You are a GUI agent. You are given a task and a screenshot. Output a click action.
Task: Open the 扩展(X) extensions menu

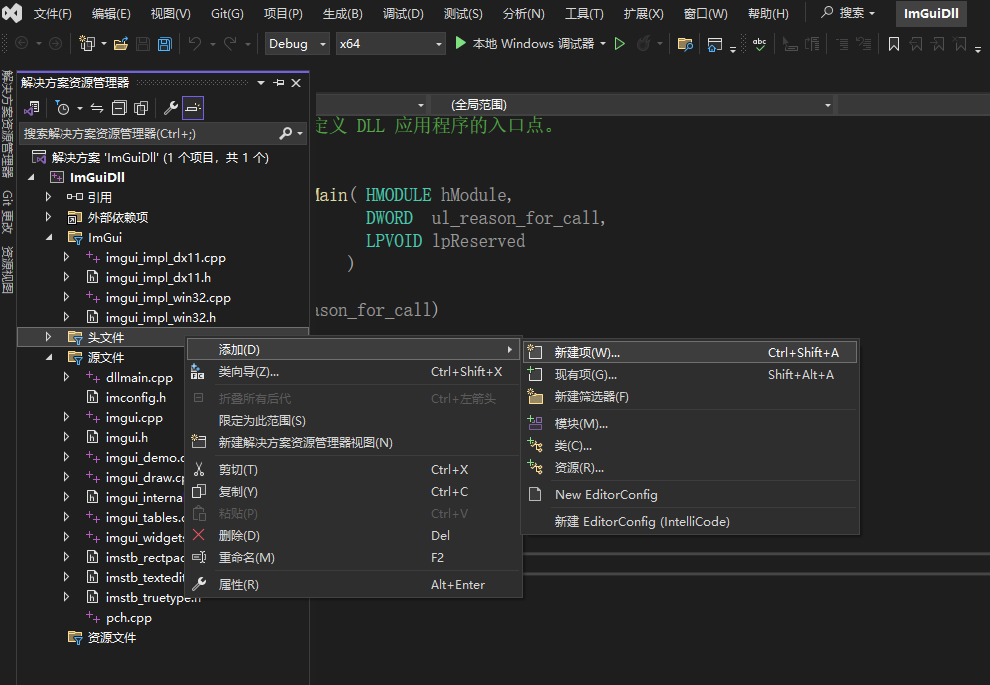643,13
